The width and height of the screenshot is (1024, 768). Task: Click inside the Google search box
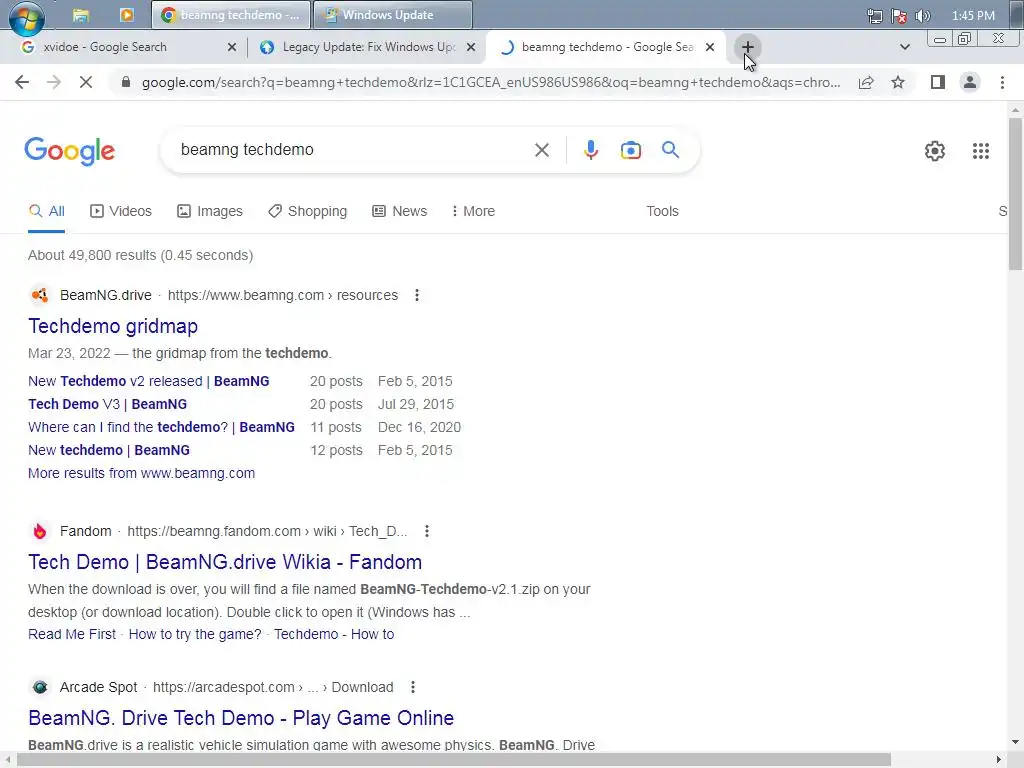353,150
